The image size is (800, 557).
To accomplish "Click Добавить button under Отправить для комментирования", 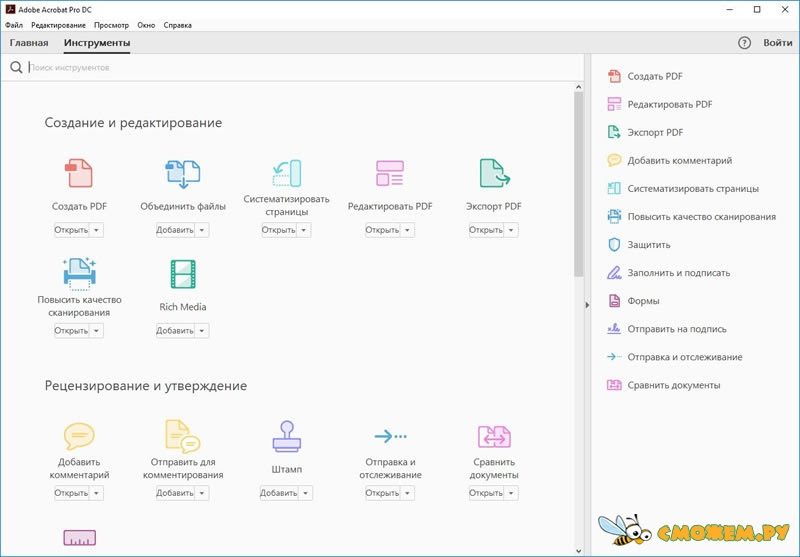I will [x=176, y=493].
